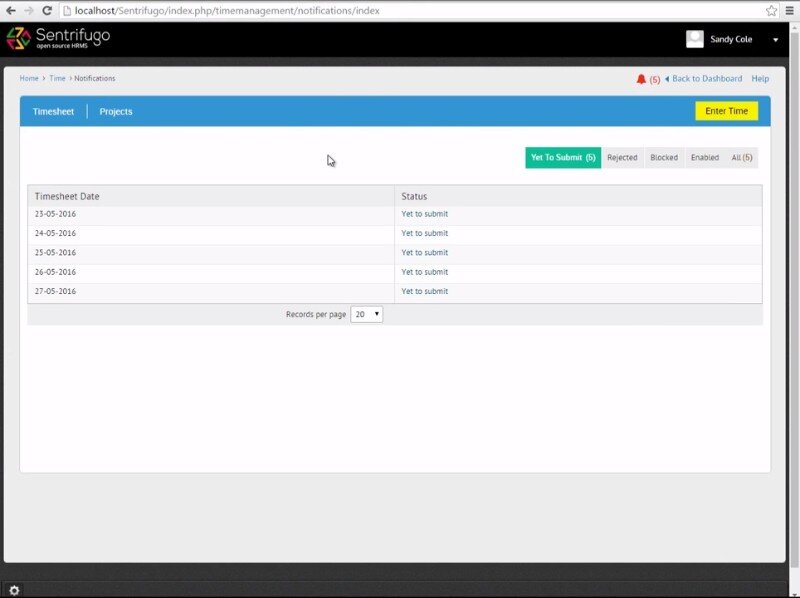Screen dimensions: 800x598
Task: Click the browser forward arrow
Action: 28,10
